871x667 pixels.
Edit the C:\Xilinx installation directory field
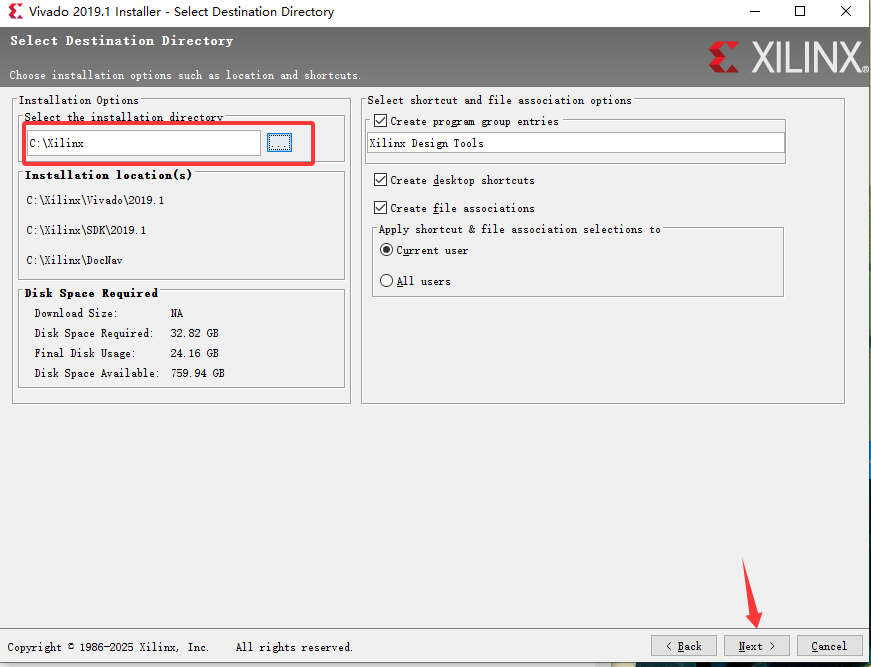(144, 143)
